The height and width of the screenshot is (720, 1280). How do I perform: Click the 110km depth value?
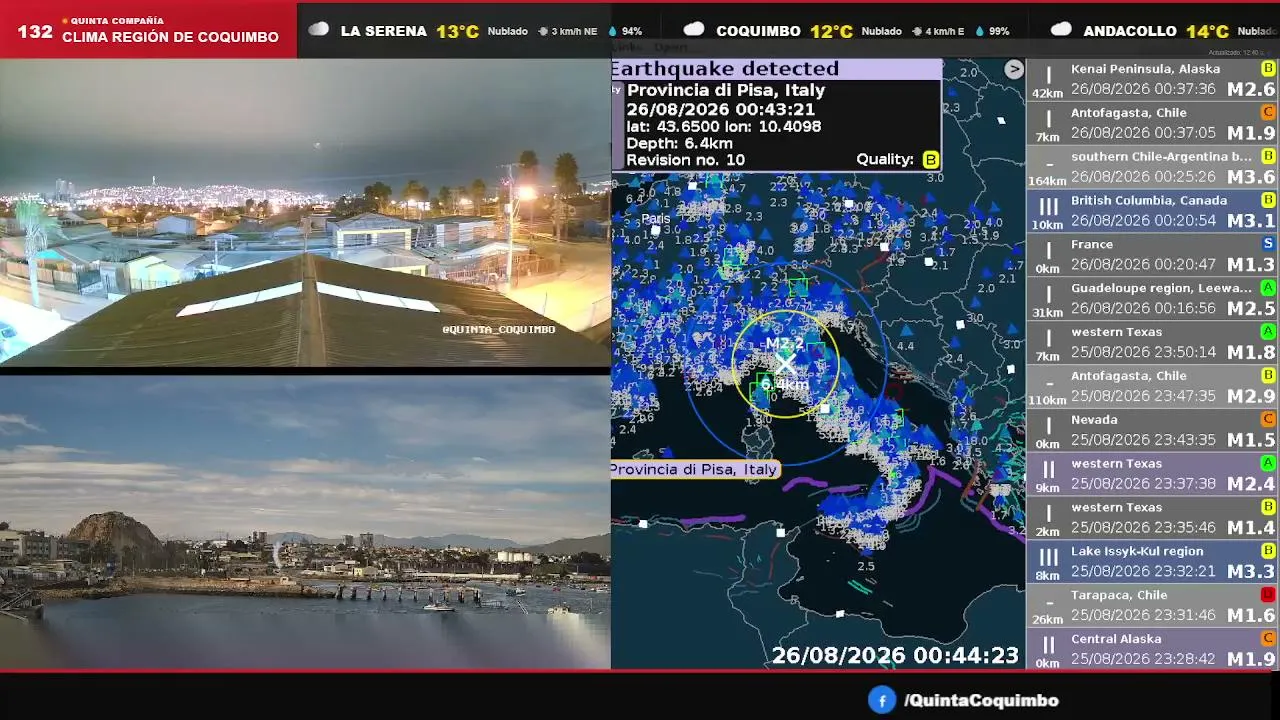pos(1047,401)
